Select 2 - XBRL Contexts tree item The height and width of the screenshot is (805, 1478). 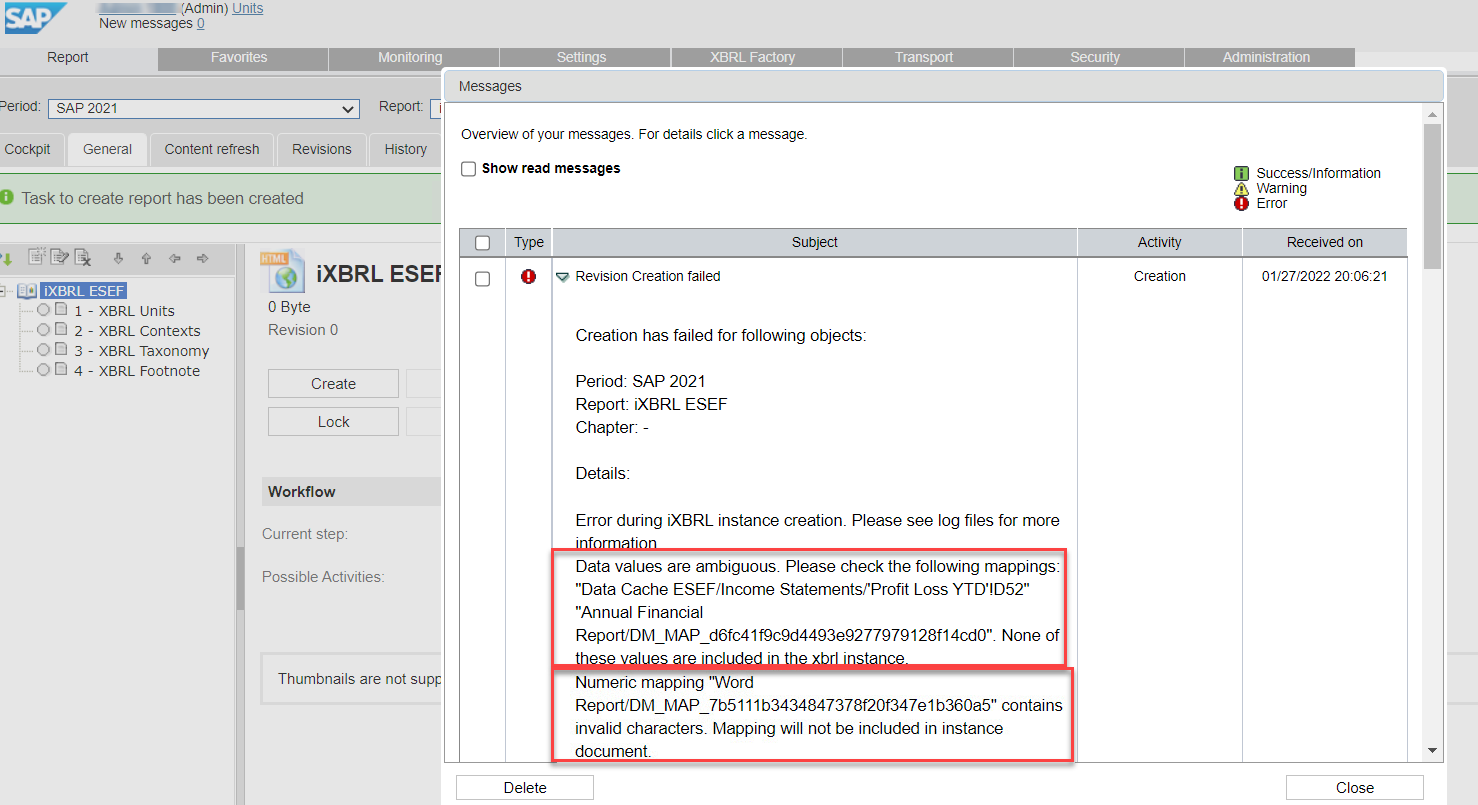(137, 331)
